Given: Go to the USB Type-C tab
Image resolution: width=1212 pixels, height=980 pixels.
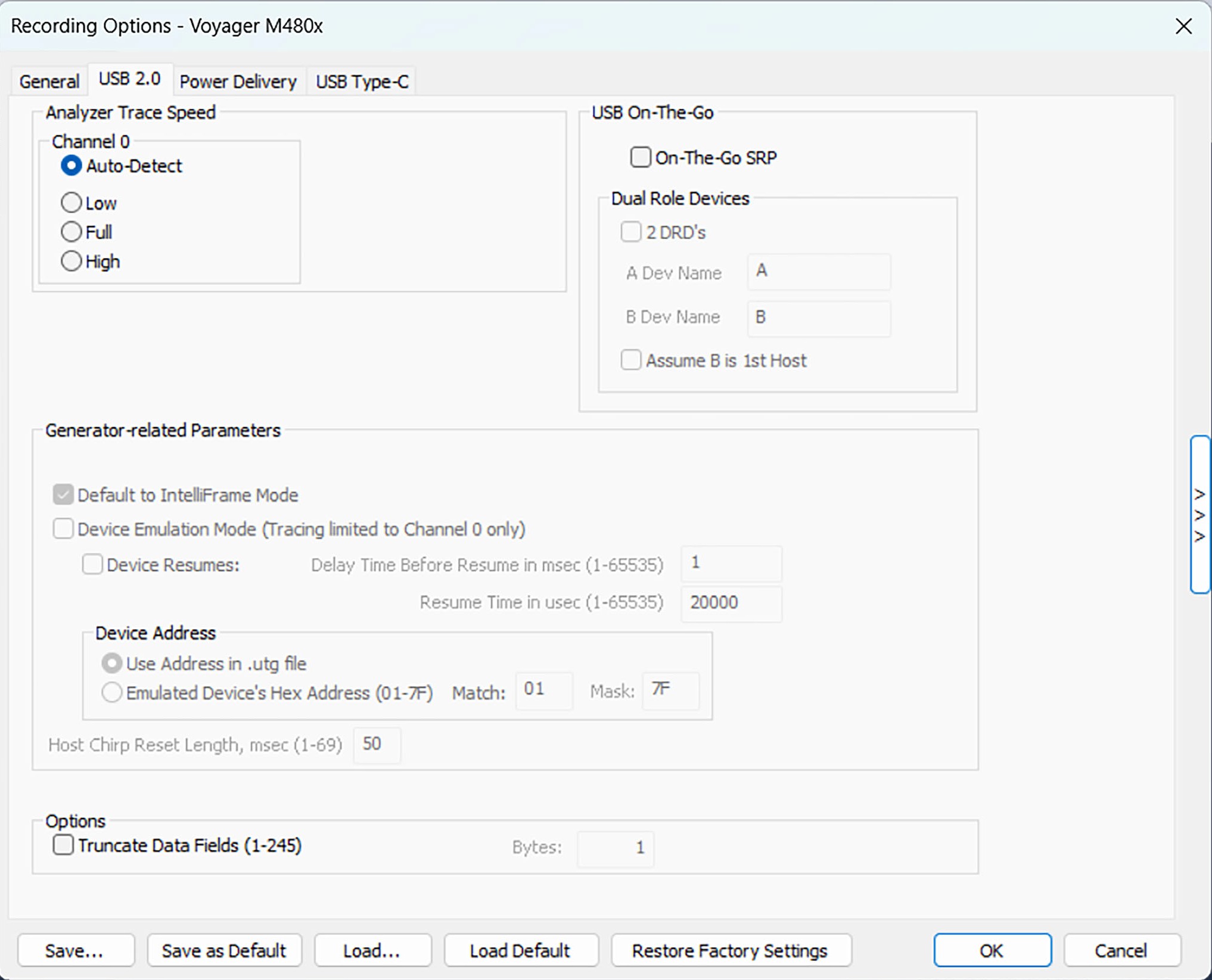Looking at the screenshot, I should click(362, 81).
